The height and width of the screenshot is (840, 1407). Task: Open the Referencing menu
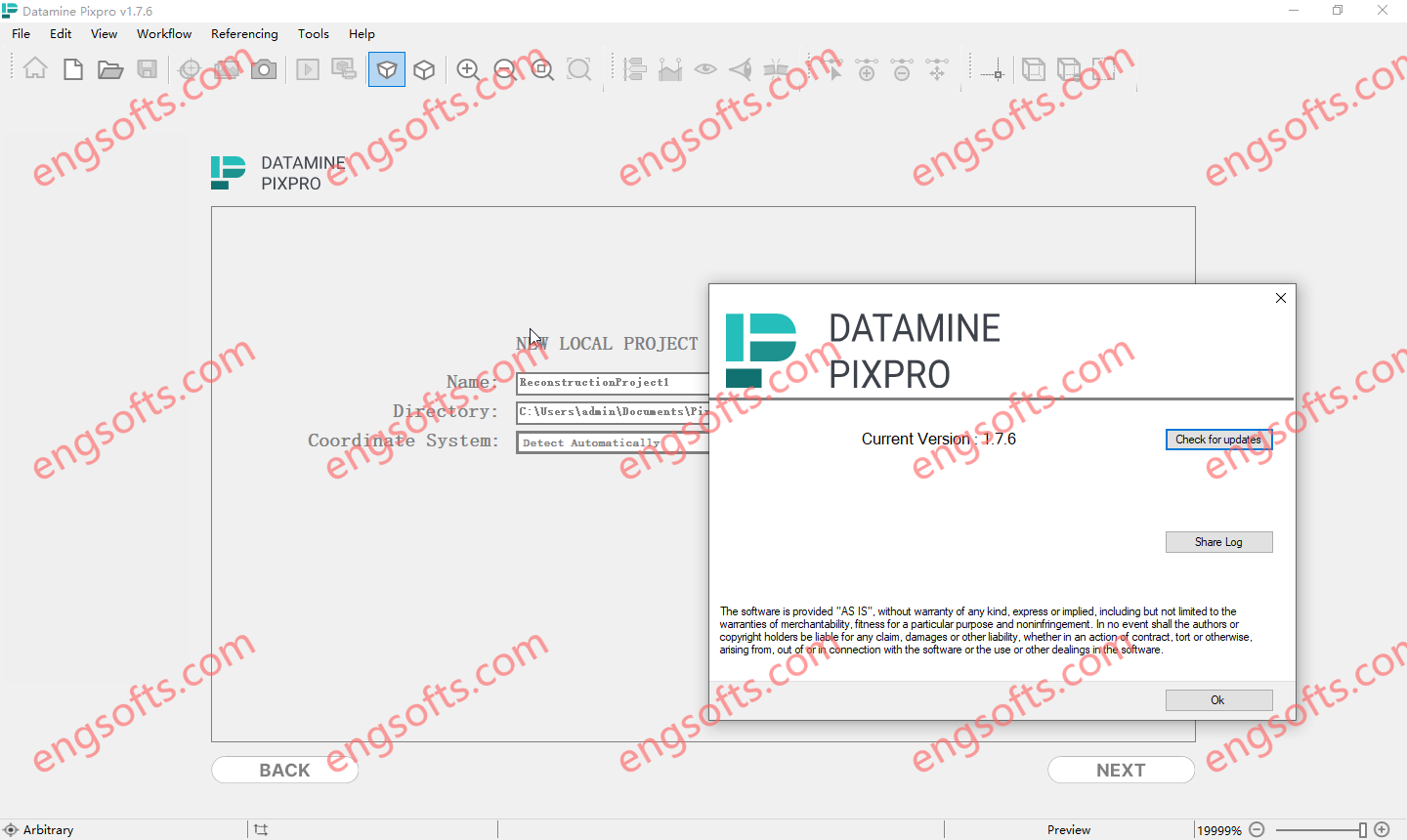click(x=244, y=33)
